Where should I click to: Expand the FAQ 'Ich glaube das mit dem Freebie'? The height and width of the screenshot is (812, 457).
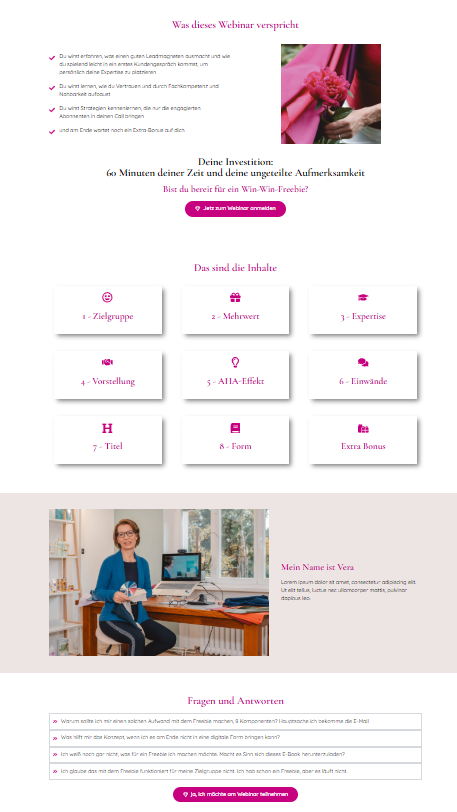(235, 771)
